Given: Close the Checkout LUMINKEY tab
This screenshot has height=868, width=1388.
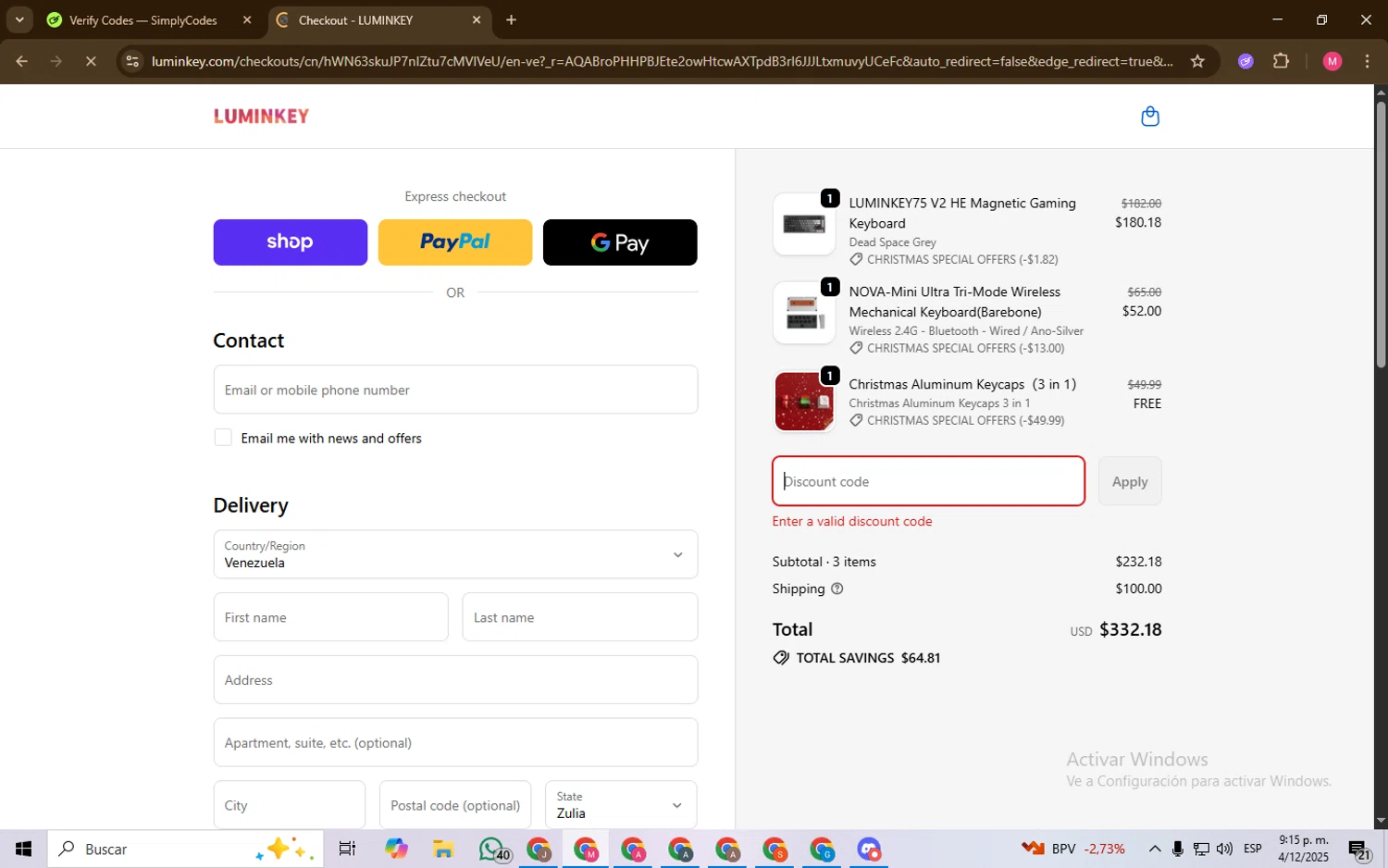Looking at the screenshot, I should [x=477, y=19].
